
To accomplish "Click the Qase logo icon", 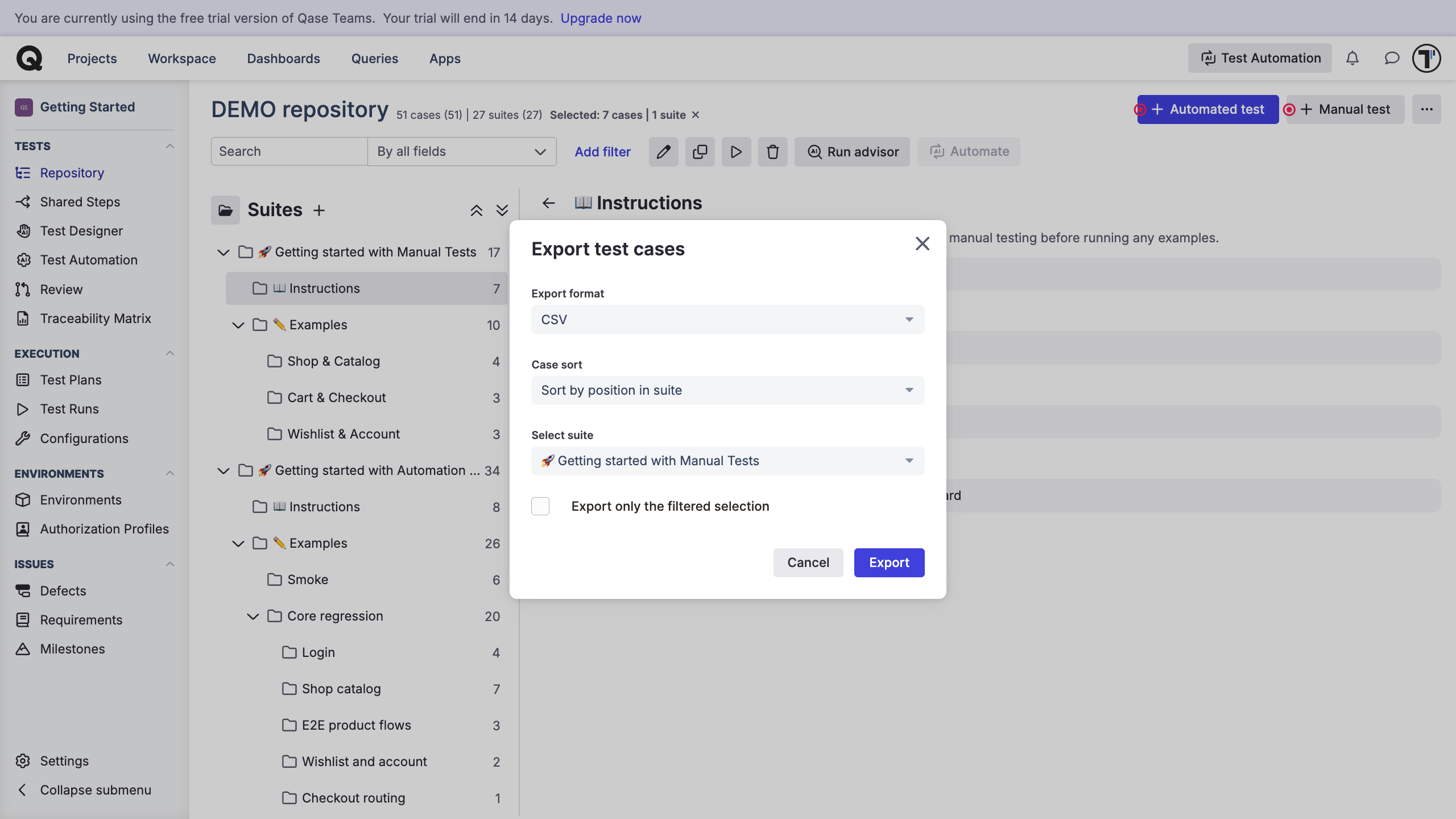I will coord(29,58).
